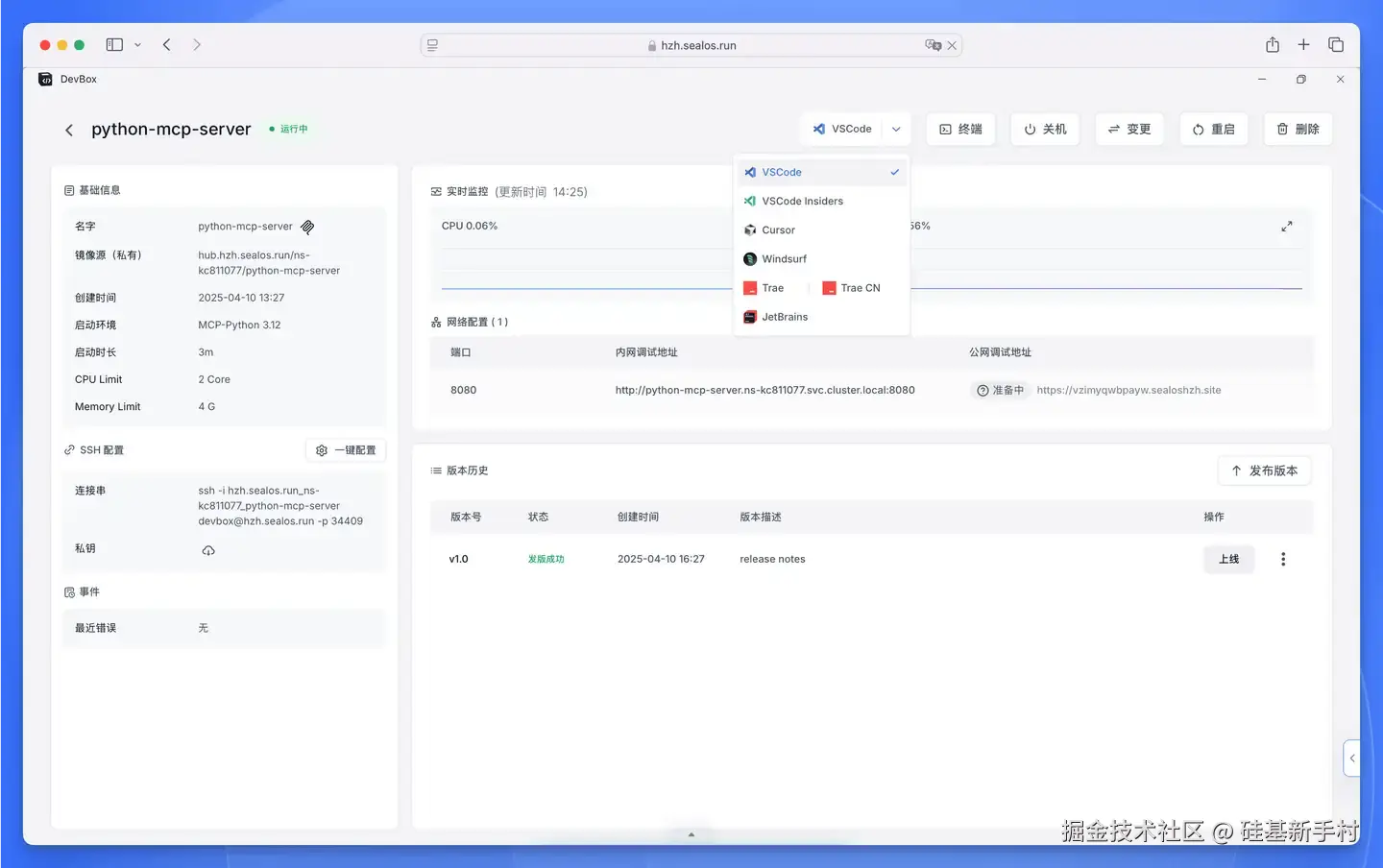Click the share icon in browser toolbar
This screenshot has height=868, width=1383.
click(1272, 44)
